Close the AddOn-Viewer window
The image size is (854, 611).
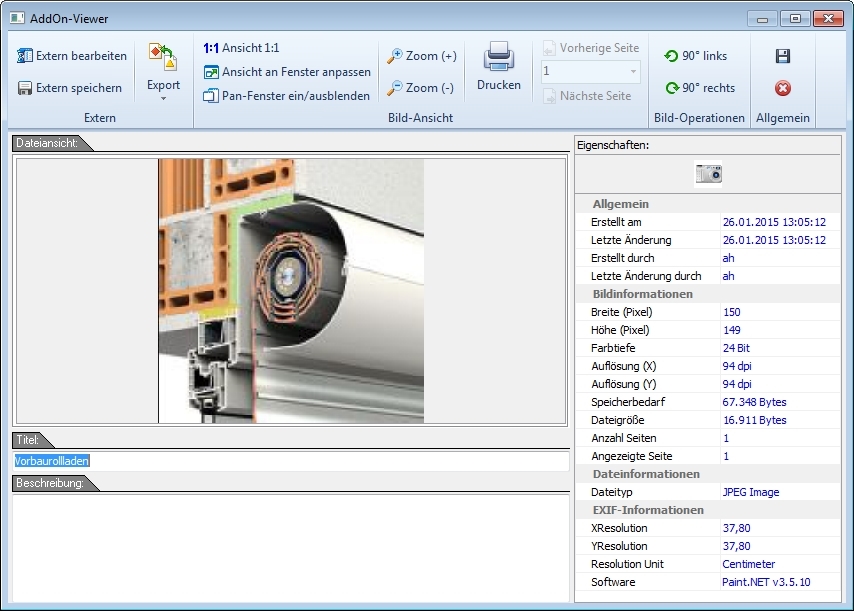828,19
